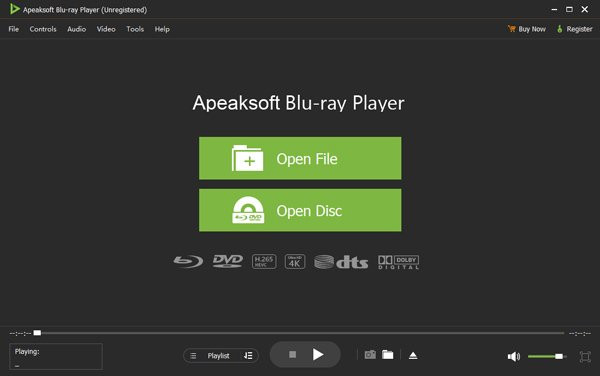Mute audio with the speaker icon
The width and height of the screenshot is (600, 376).
click(x=514, y=356)
